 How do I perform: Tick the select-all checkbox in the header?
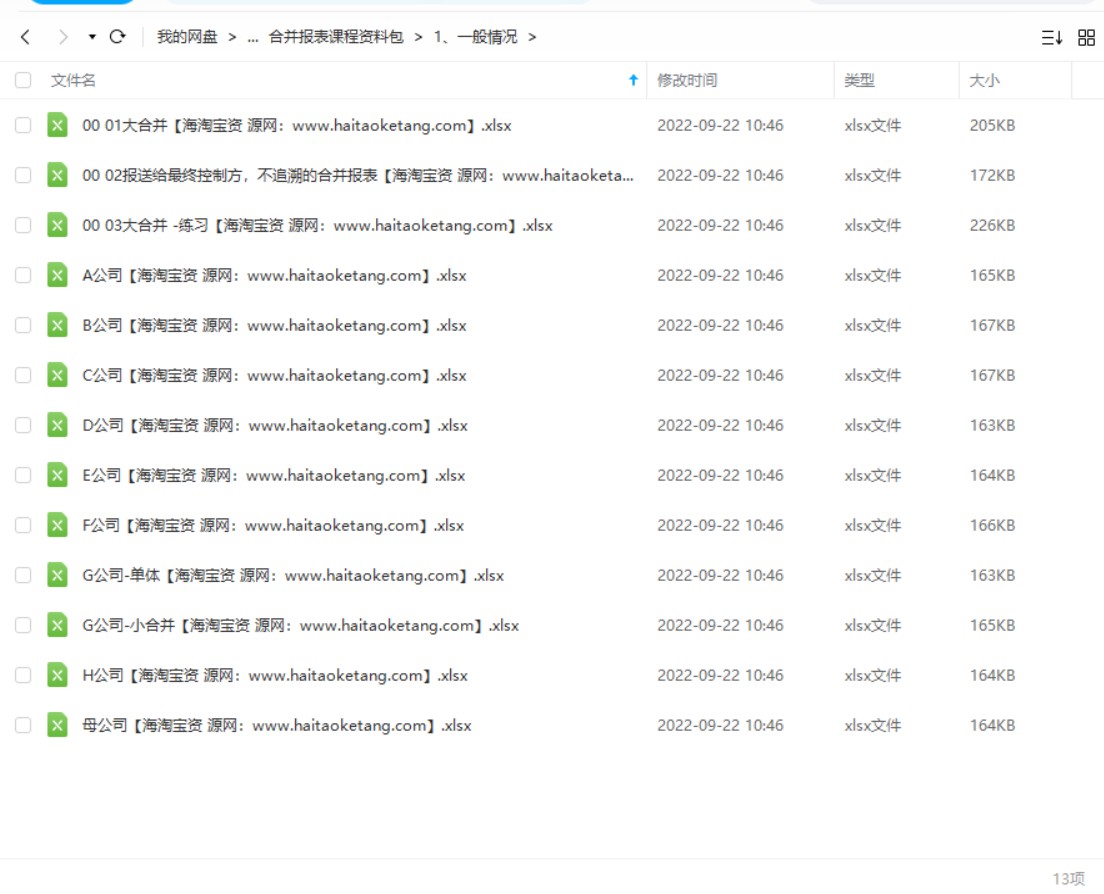coord(23,80)
